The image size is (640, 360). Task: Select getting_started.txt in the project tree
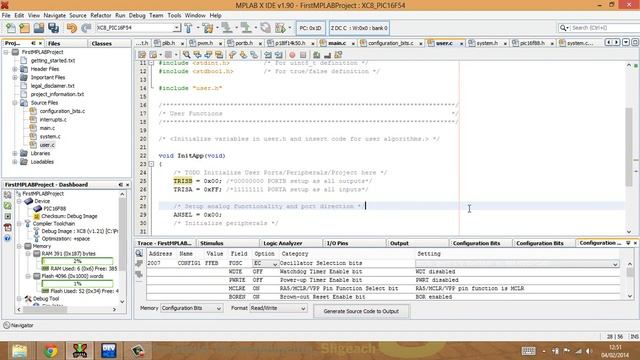[x=53, y=60]
